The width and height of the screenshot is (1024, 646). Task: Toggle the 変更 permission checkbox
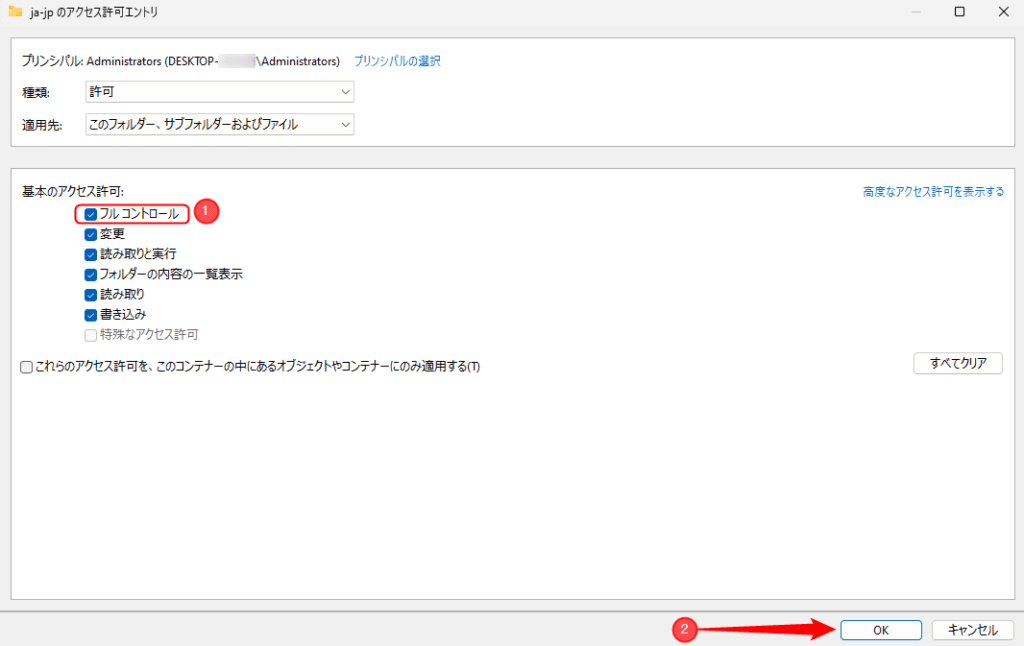pos(88,233)
